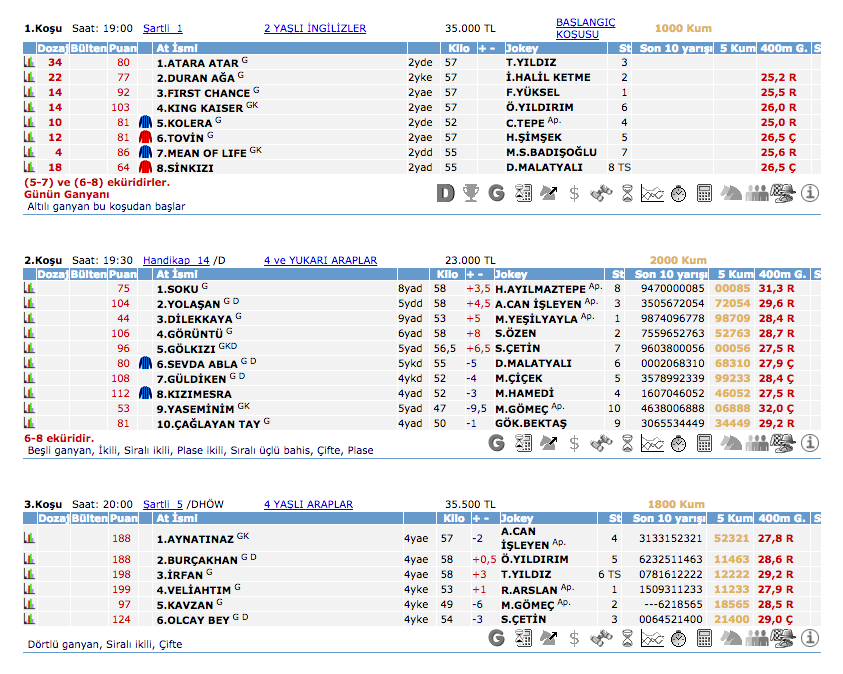Select horse name 4.KING KAISER
Viewport: 843px width, 674px height.
200,108
